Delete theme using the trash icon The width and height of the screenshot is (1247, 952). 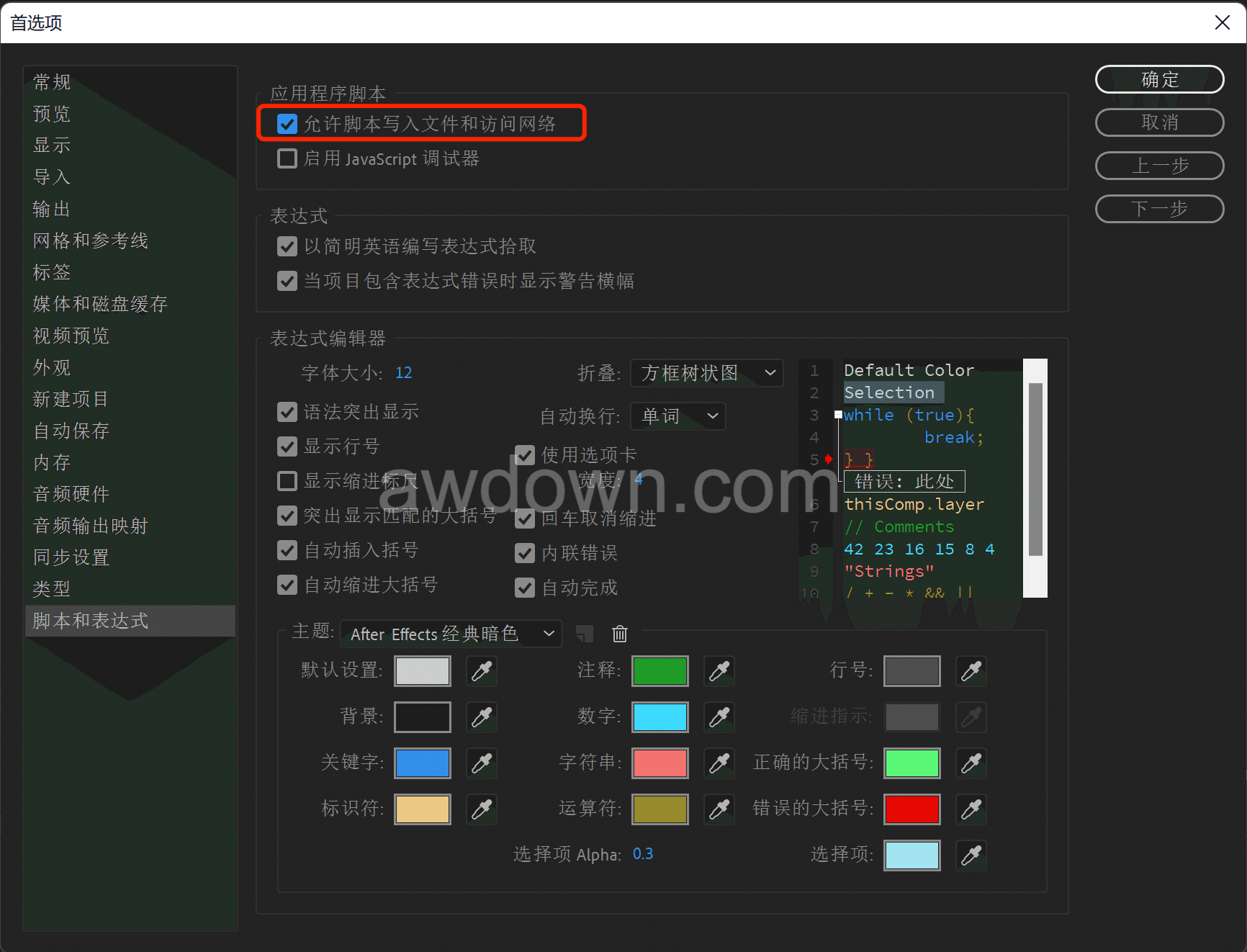[619, 634]
